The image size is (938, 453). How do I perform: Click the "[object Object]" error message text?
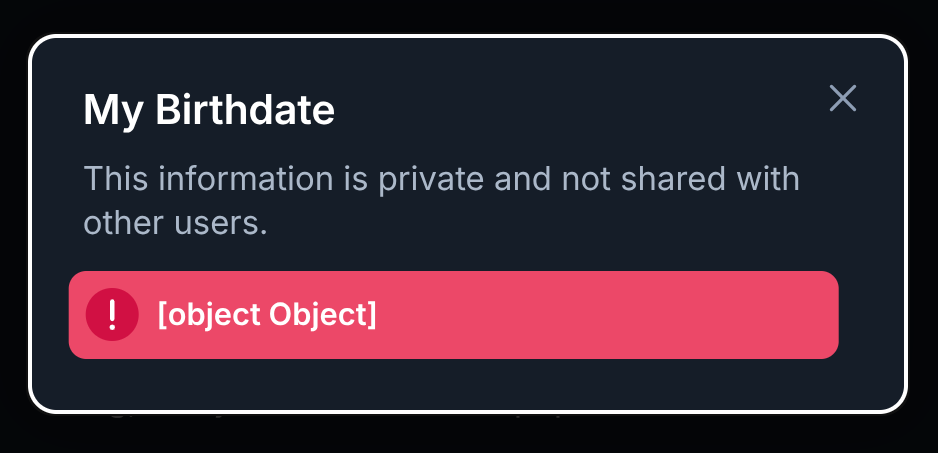click(267, 315)
